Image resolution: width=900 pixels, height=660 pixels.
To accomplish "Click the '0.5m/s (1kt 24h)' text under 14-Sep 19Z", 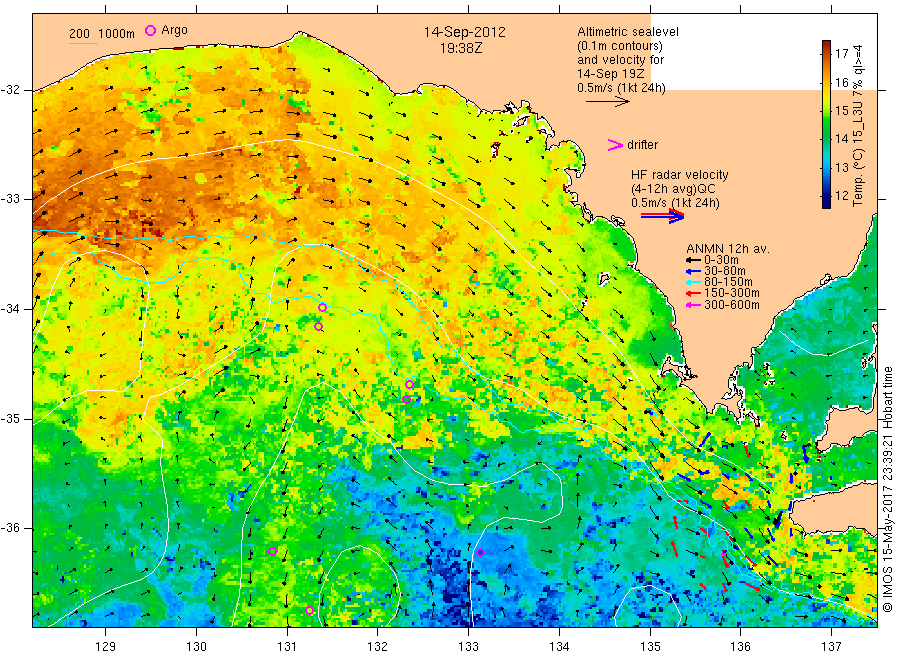I will click(622, 88).
